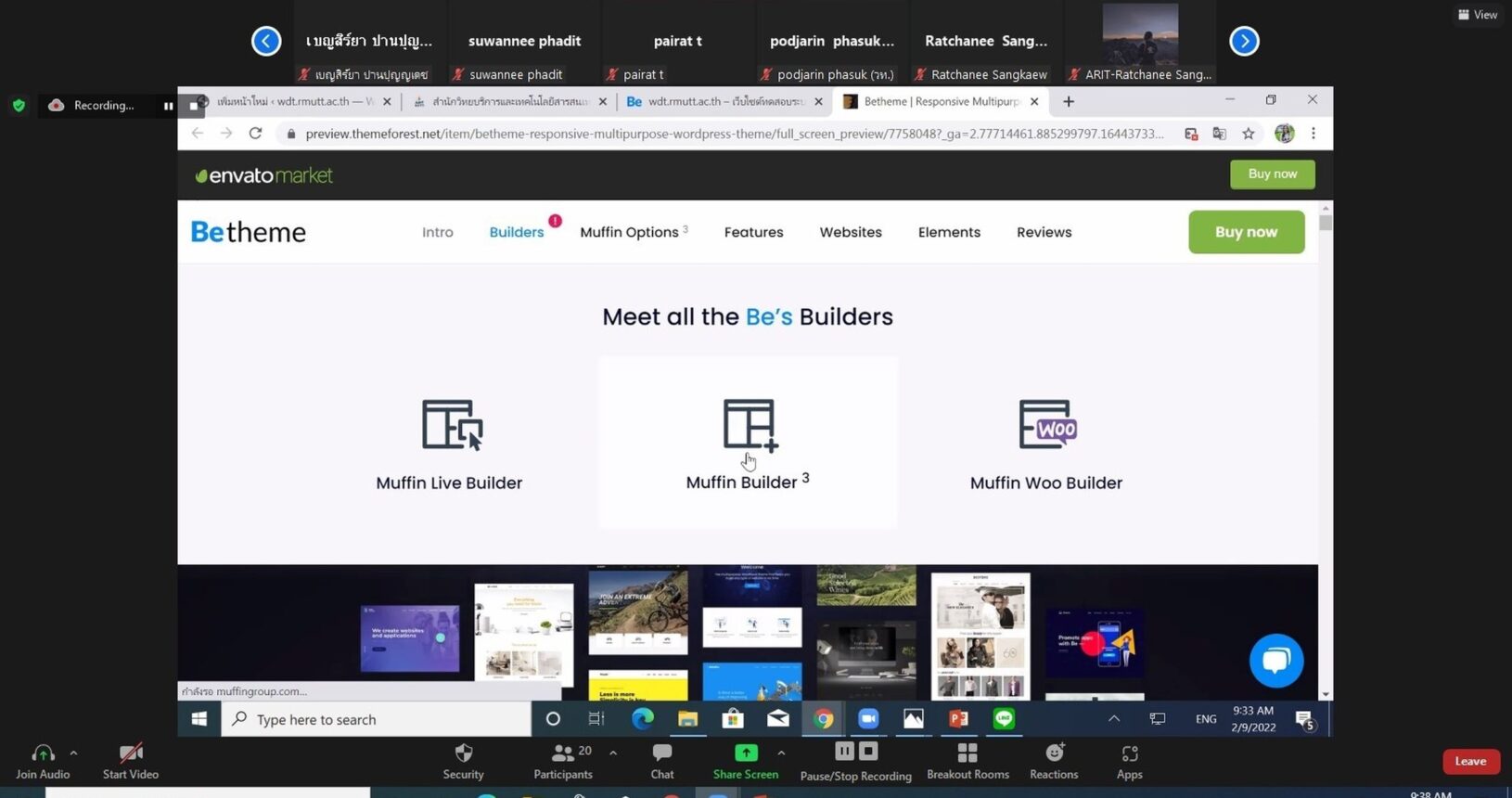Viewport: 1512px width, 798px height.
Task: Open the Features menu item
Action: 753,232
